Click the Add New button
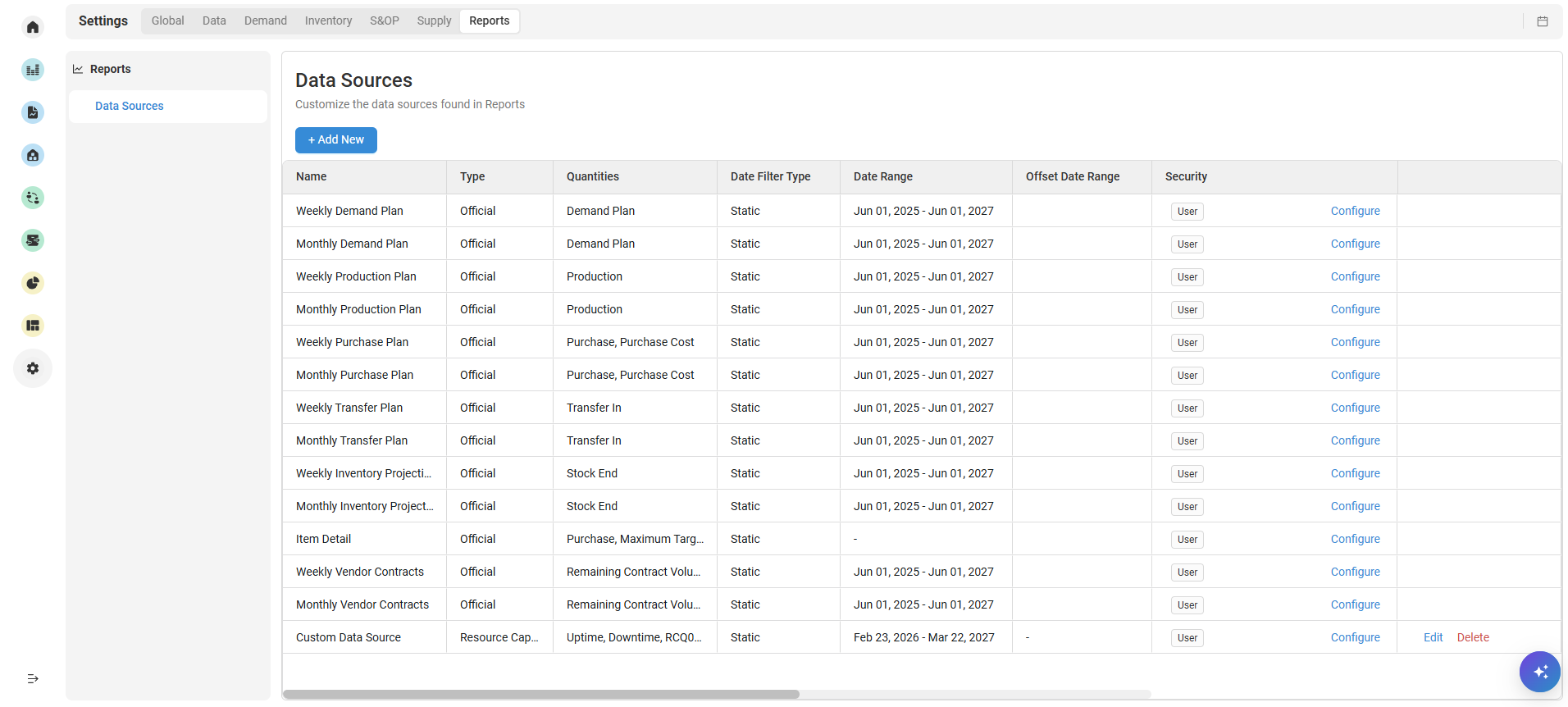Viewport: 1568px width, 707px height. pos(335,140)
